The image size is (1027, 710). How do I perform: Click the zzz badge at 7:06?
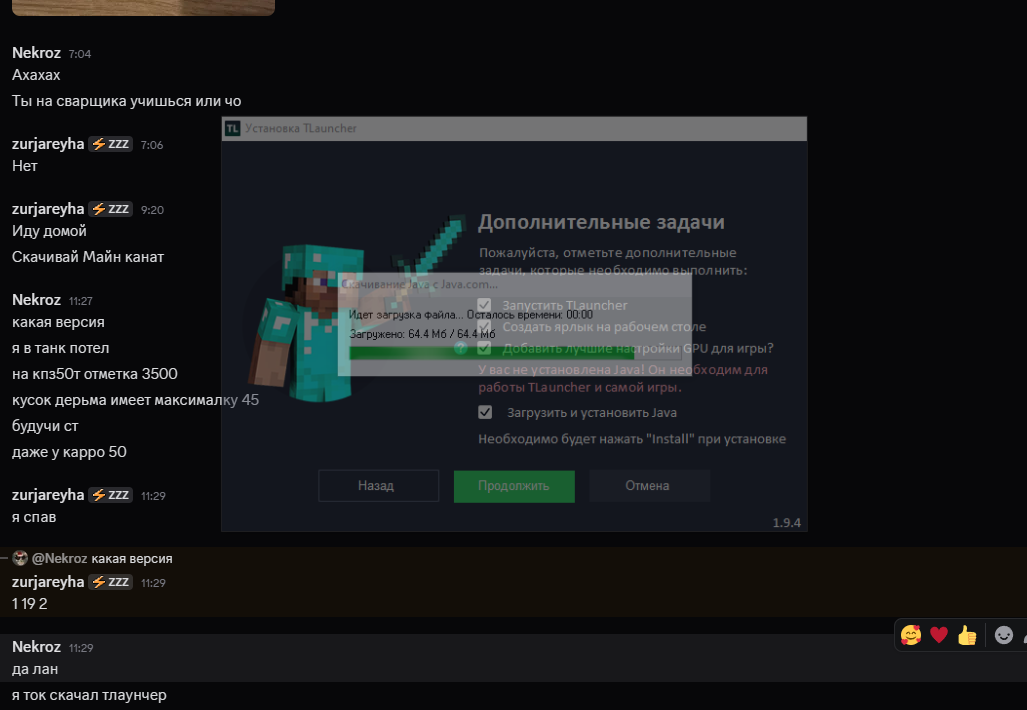click(111, 144)
